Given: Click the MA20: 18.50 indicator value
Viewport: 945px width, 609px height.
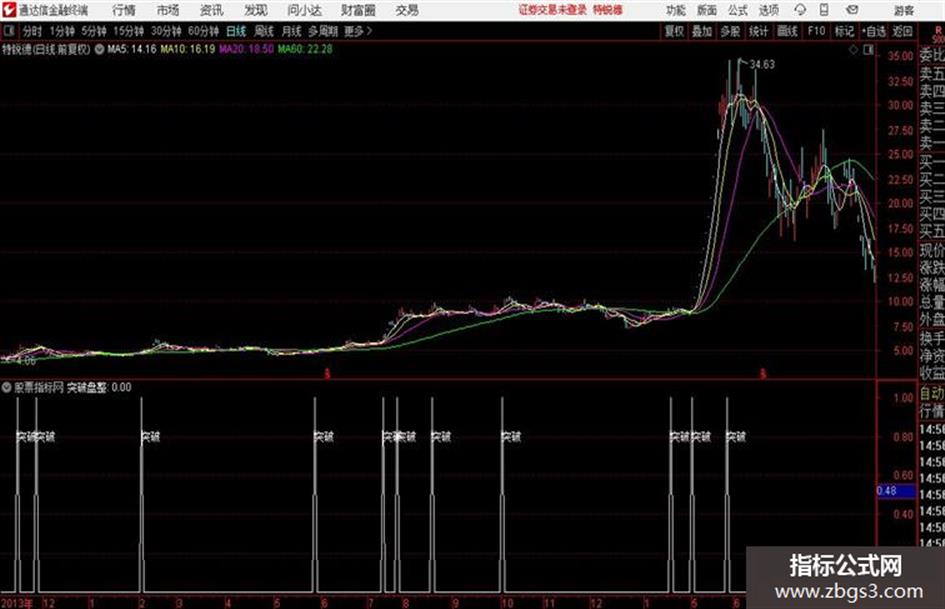Looking at the screenshot, I should coord(246,49).
